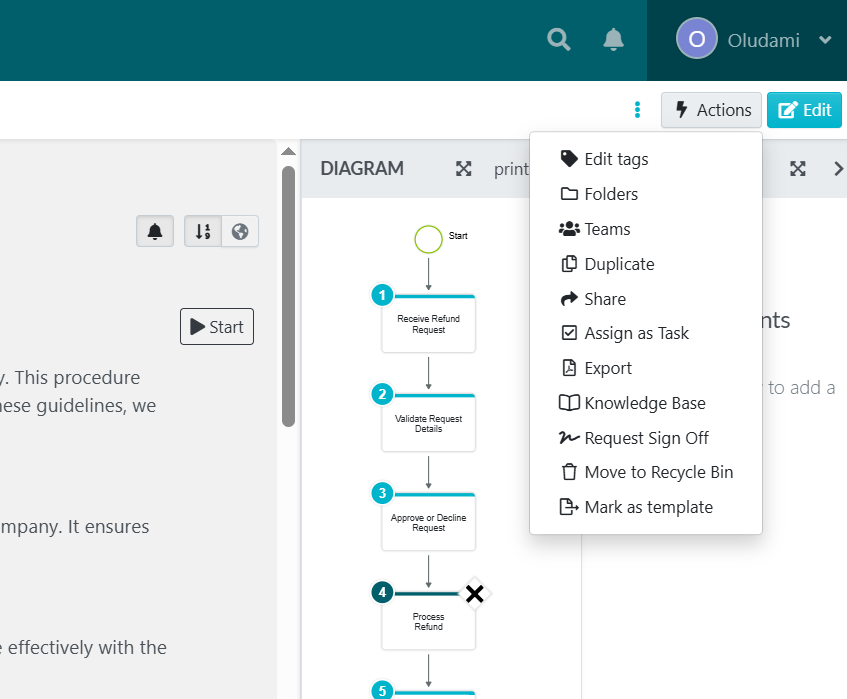Expand the right panel fullscreen icon
This screenshot has height=699, width=847.
[797, 169]
